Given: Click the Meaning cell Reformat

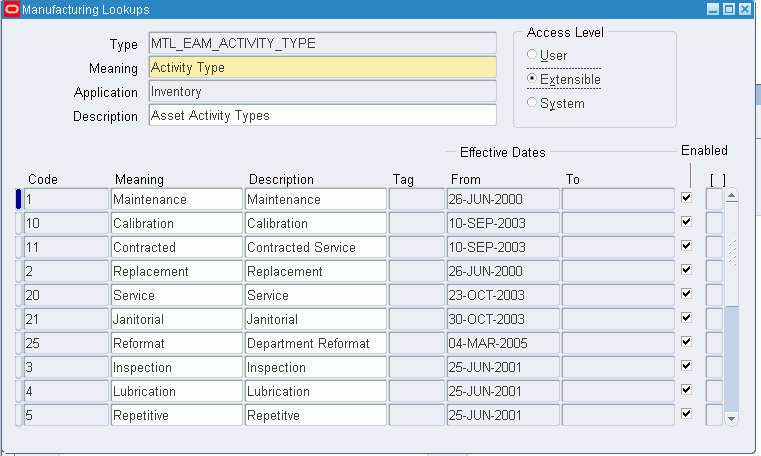Looking at the screenshot, I should click(177, 343).
